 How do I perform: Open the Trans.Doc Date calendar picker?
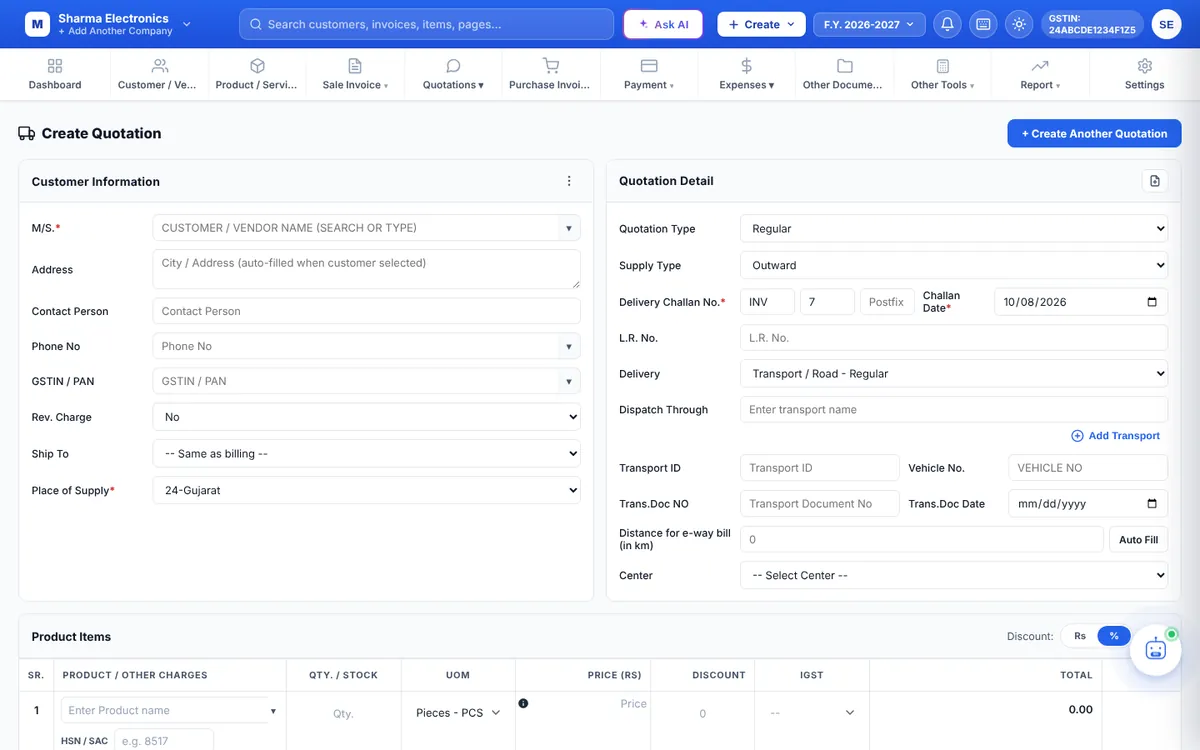(x=1152, y=504)
